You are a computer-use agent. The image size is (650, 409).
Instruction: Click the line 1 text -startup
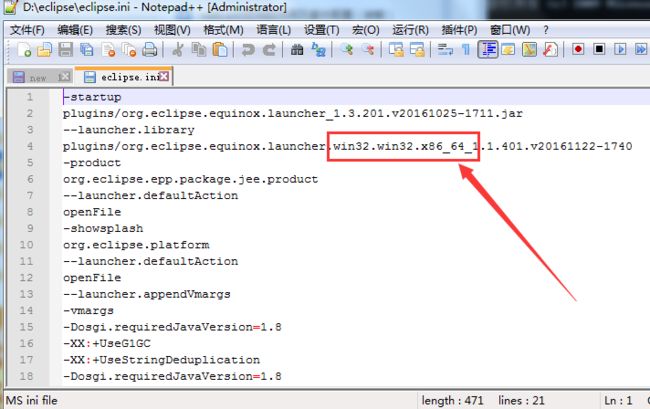(x=92, y=97)
